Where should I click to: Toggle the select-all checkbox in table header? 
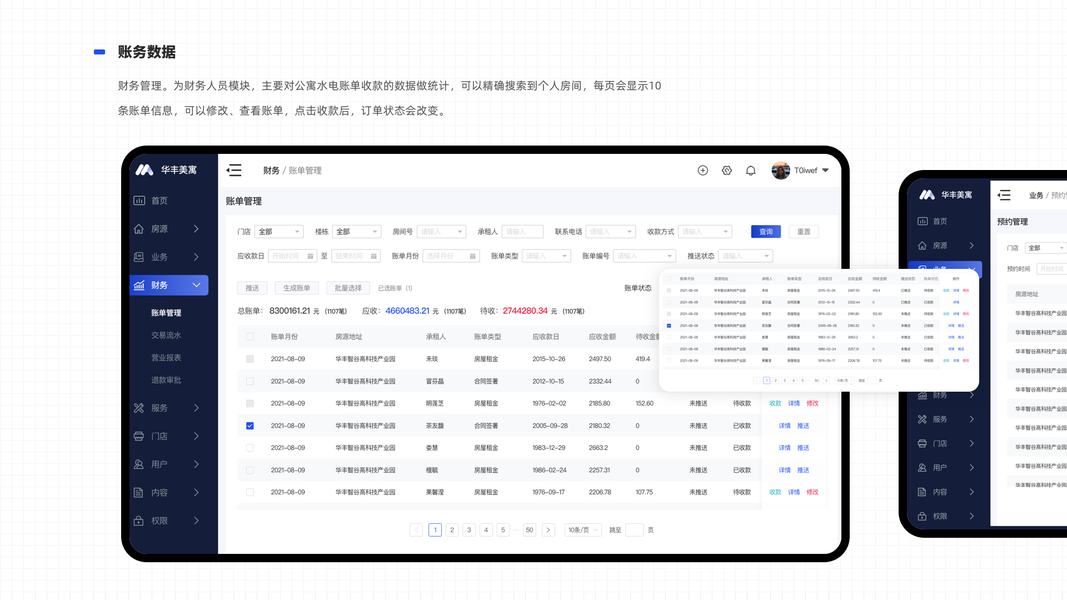250,337
